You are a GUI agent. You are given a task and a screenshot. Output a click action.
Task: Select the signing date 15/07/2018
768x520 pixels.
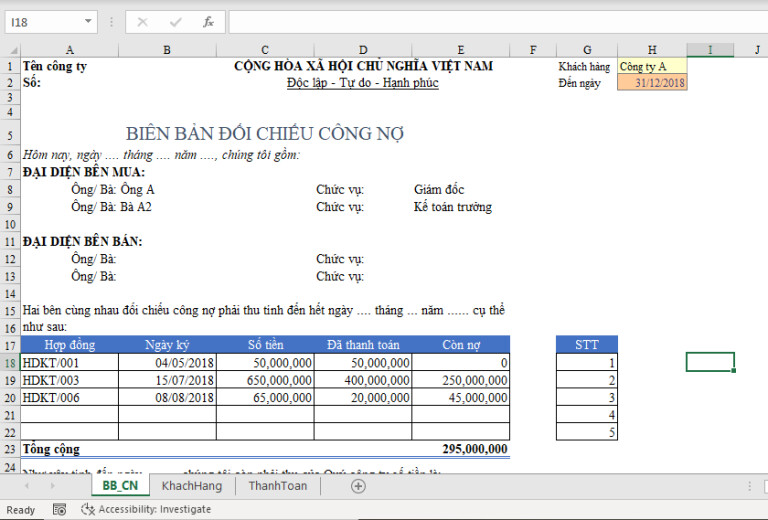(167, 380)
